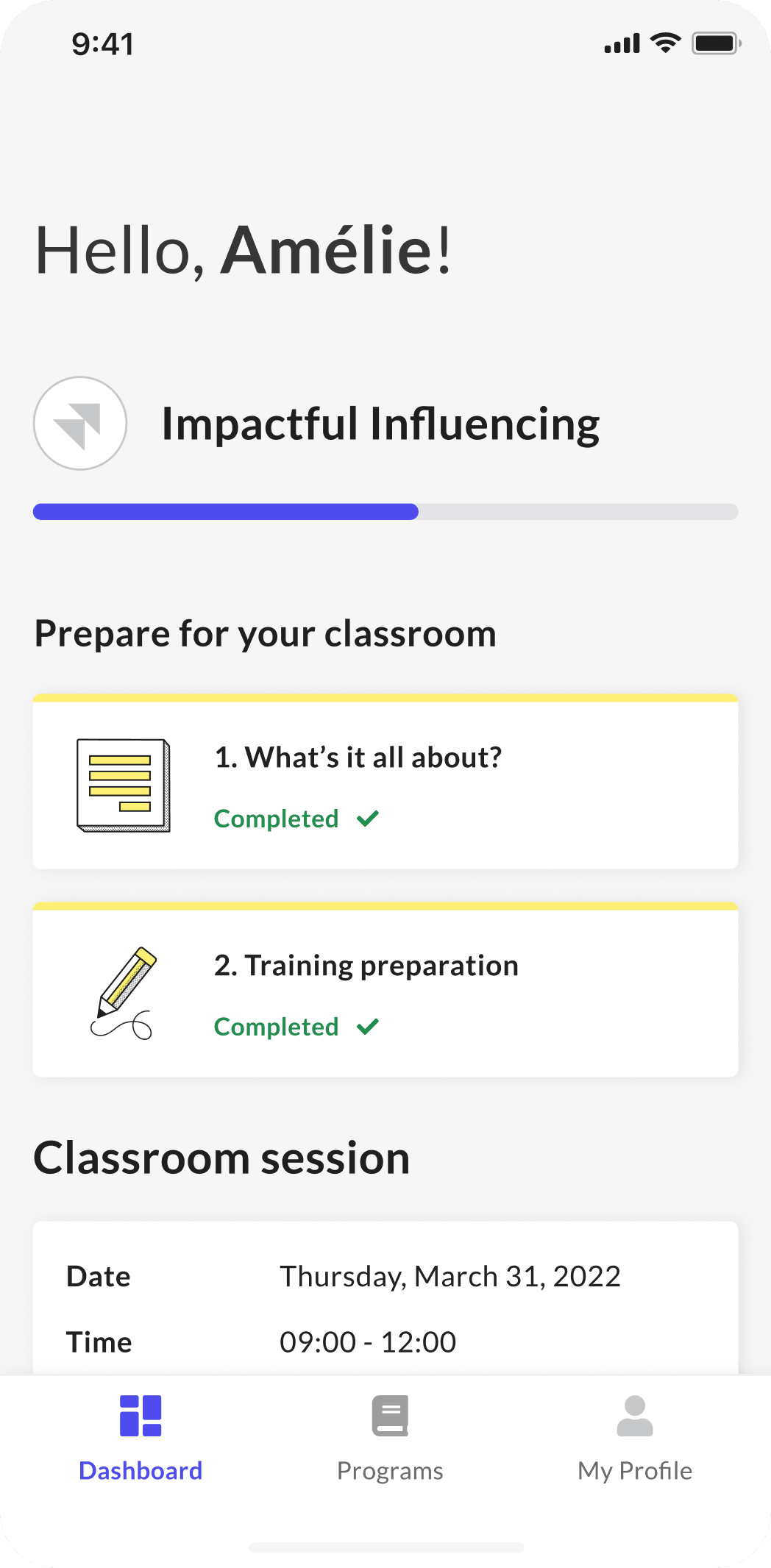The image size is (771, 1568).
Task: Click the session time 09:00 - 12:00
Action: point(368,1342)
